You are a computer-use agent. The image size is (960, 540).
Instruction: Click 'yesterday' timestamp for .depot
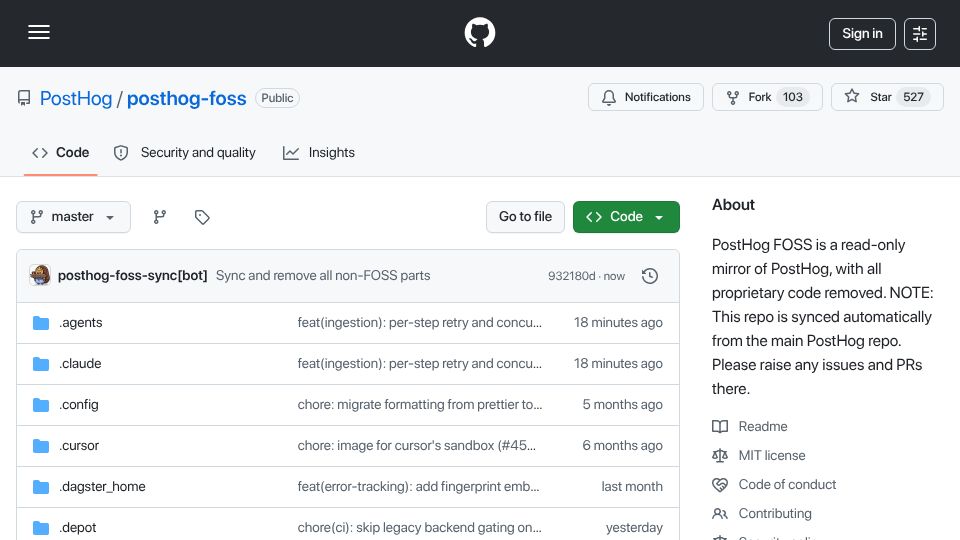634,527
